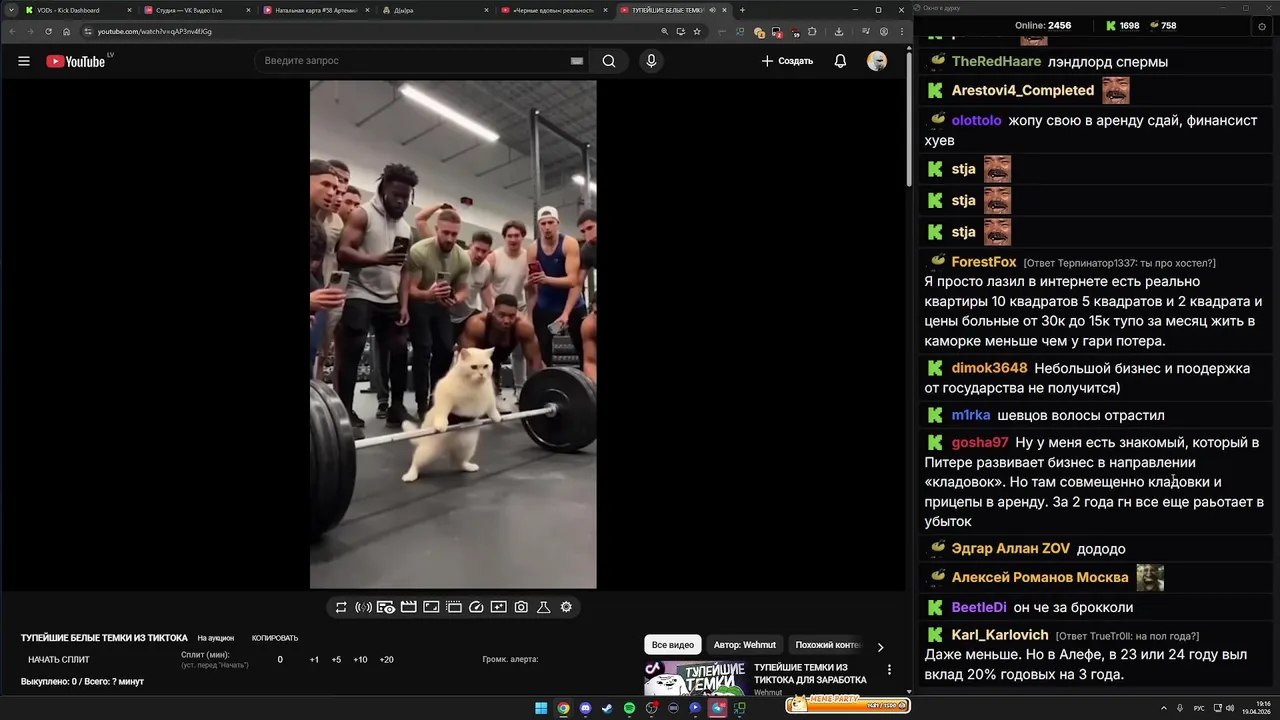Open chat settings gear in Окно в дурку
This screenshot has width=1280, height=720.
(x=1262, y=26)
